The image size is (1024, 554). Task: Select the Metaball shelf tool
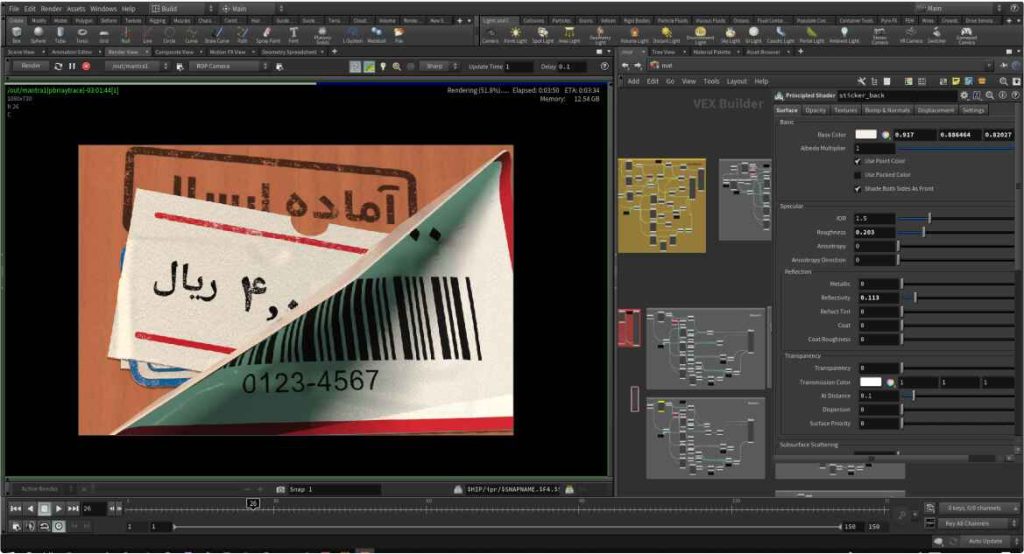point(376,35)
